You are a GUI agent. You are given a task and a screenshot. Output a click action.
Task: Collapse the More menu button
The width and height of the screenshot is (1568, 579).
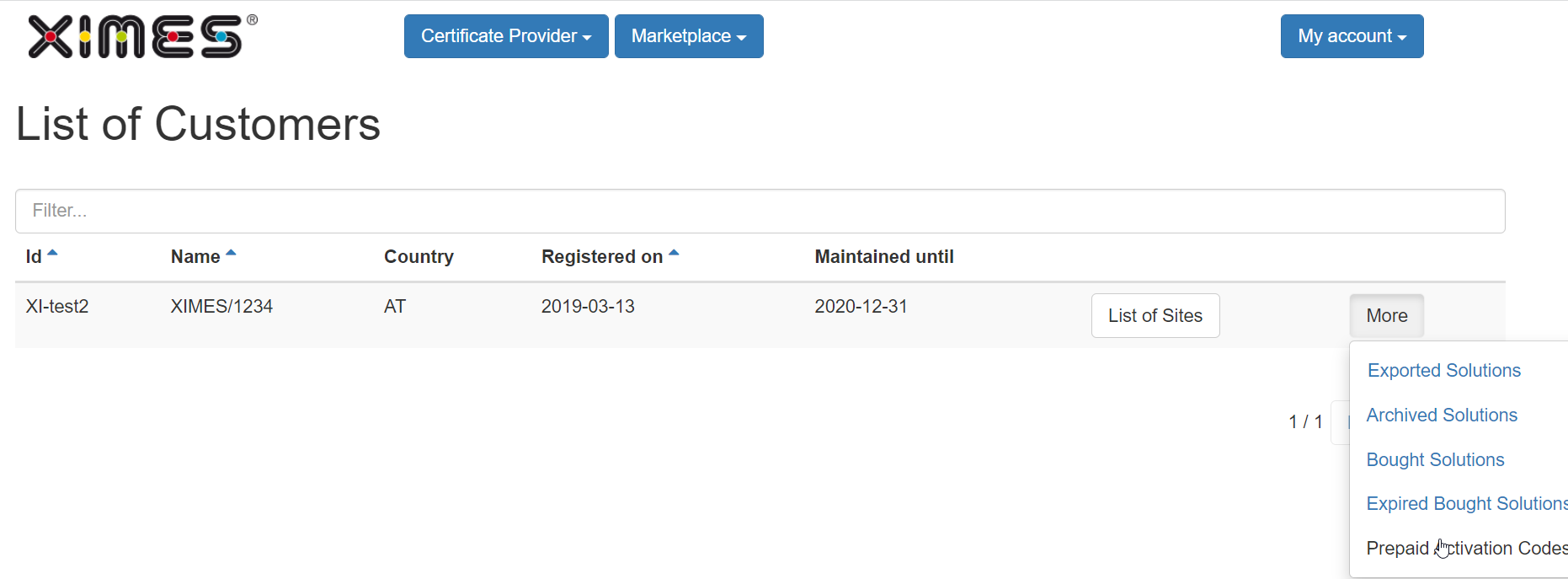[x=1387, y=316]
